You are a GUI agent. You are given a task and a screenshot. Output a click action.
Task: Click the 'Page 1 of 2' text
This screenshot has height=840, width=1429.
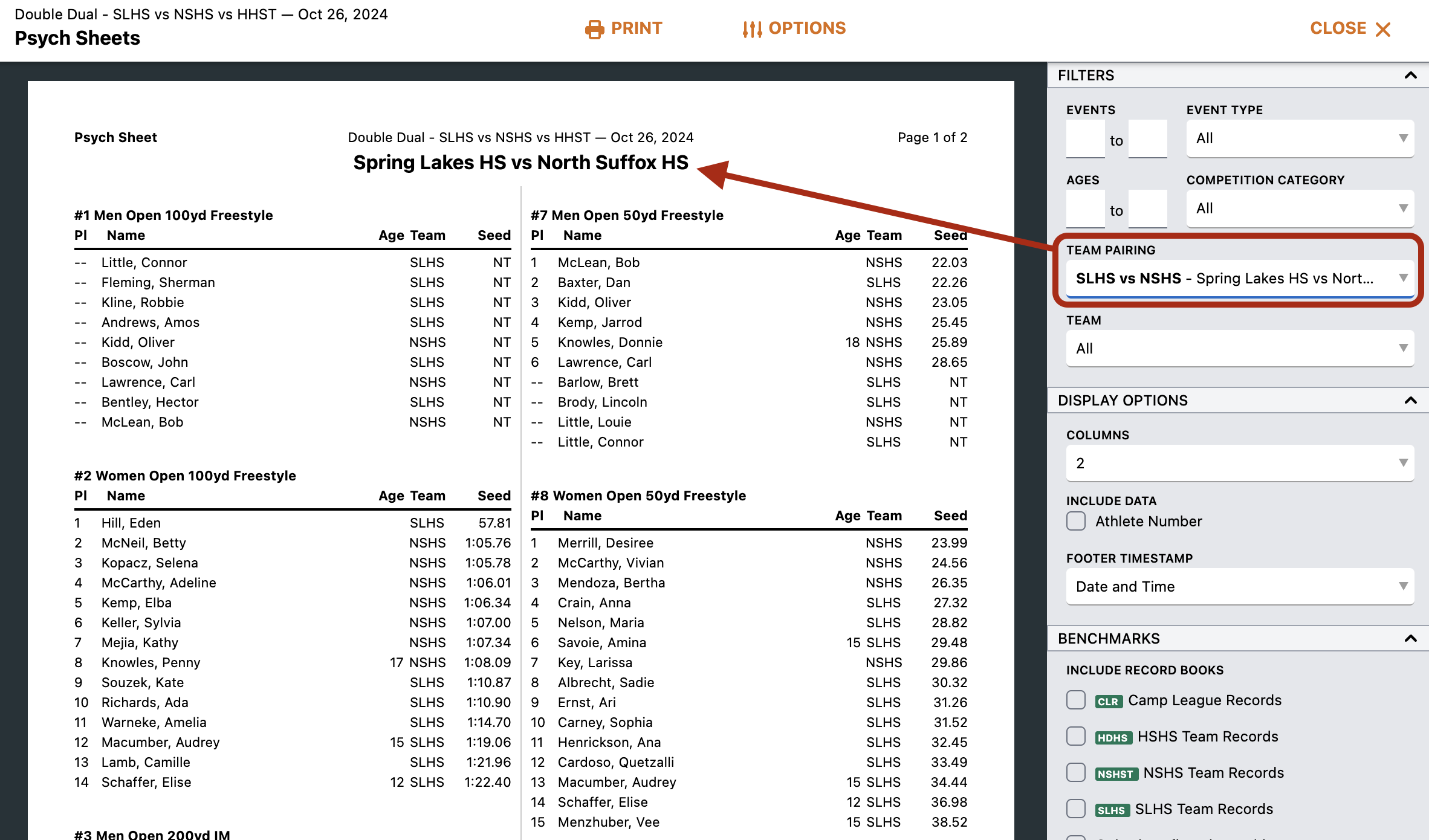(933, 137)
